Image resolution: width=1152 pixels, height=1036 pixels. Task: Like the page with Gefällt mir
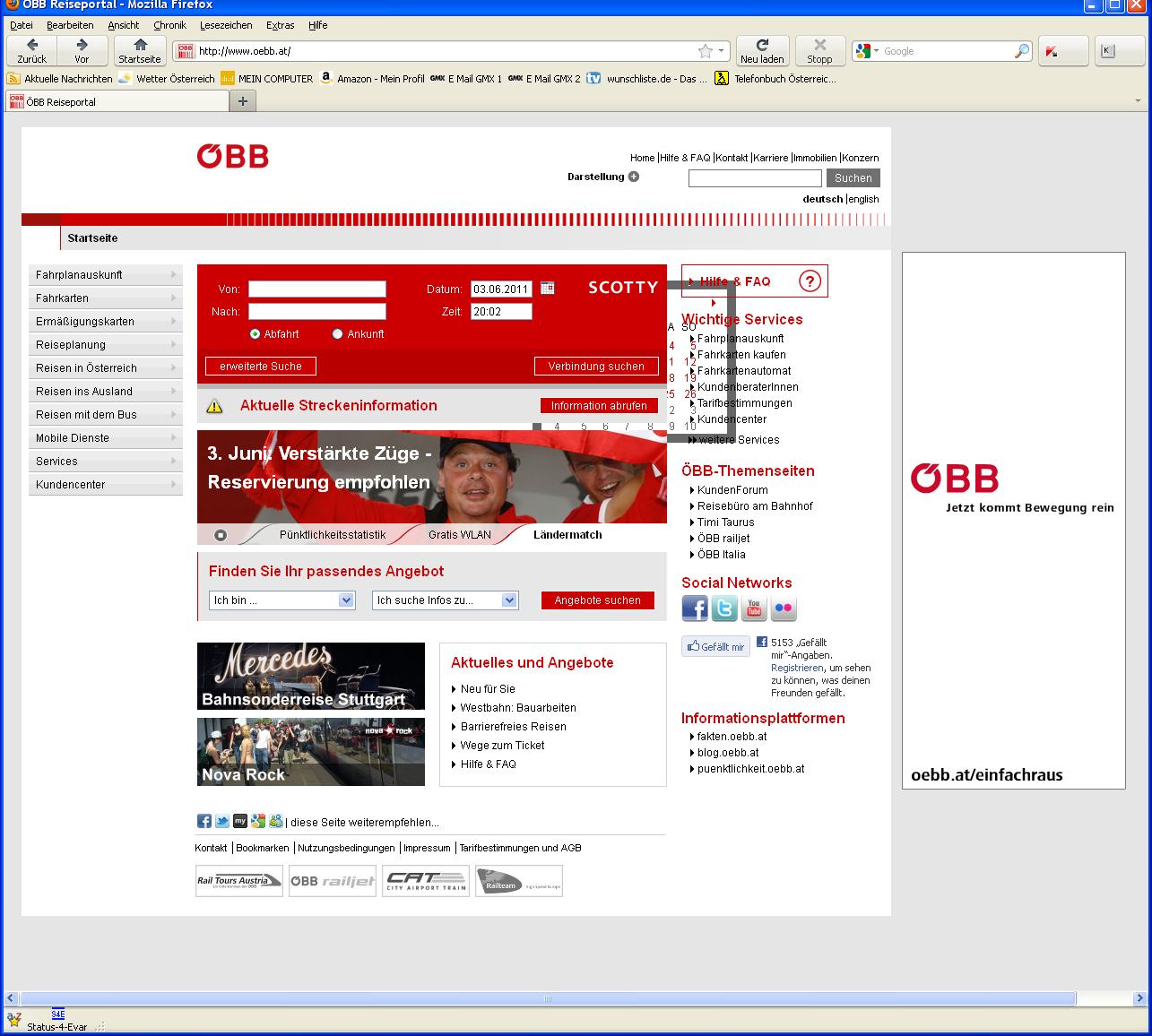(x=715, y=646)
